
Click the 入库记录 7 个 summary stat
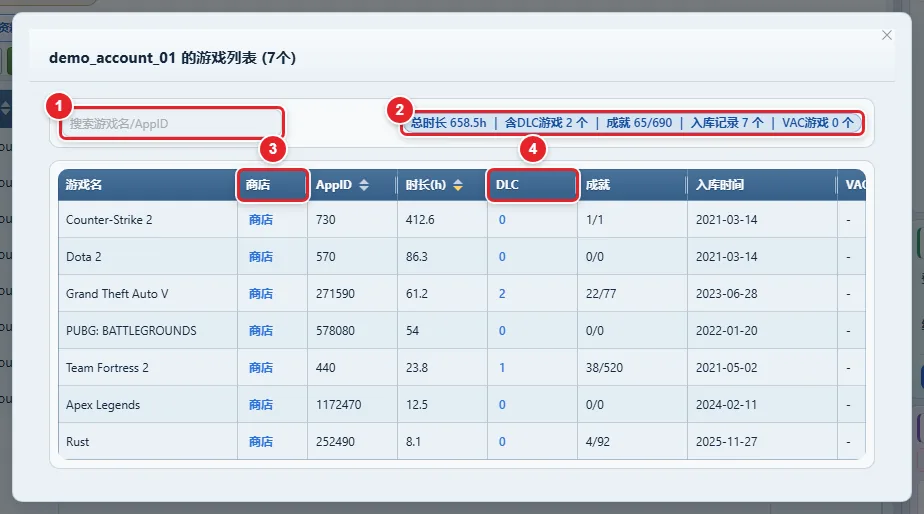pyautogui.click(x=727, y=123)
